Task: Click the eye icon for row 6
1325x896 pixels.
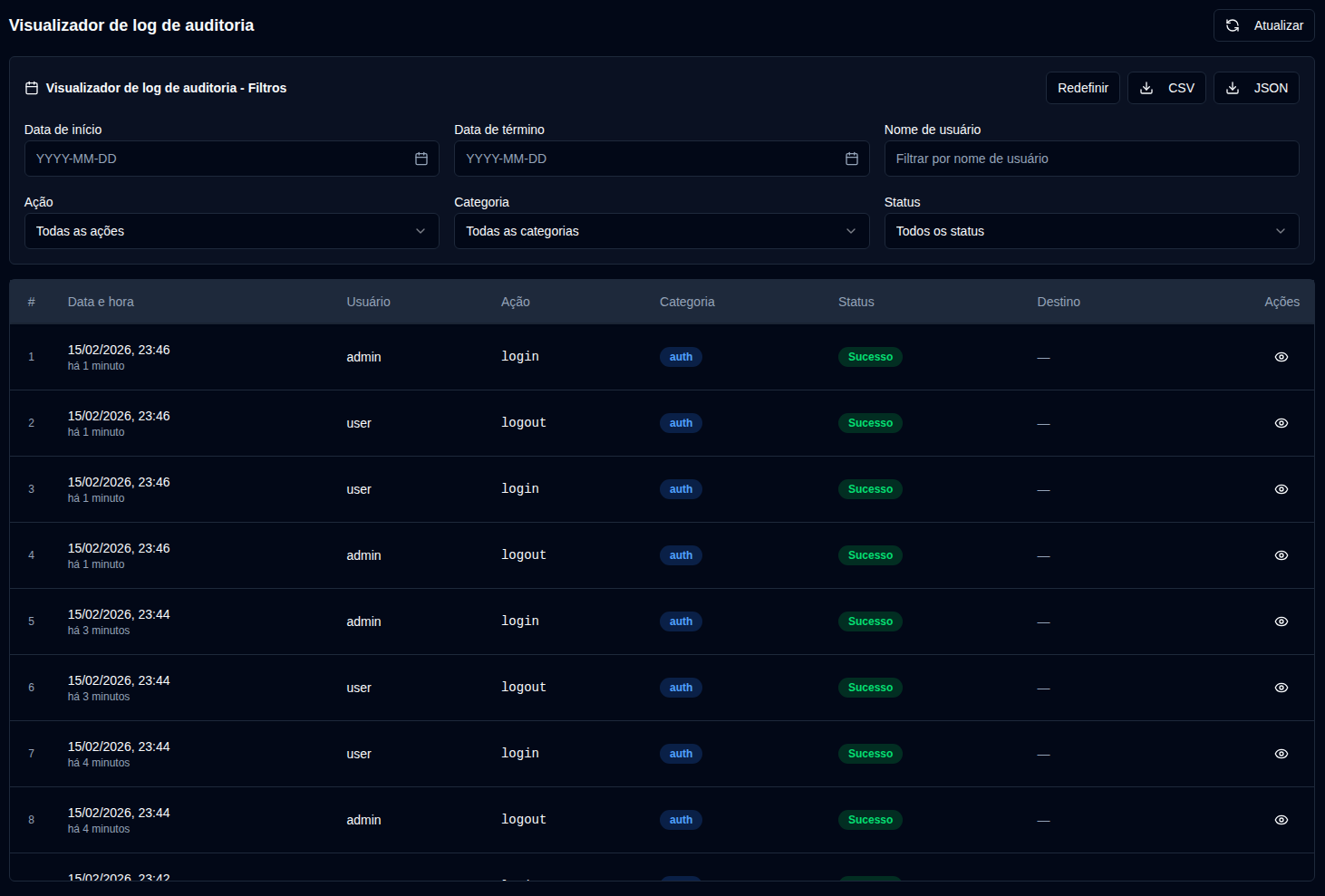Action: coord(1281,688)
